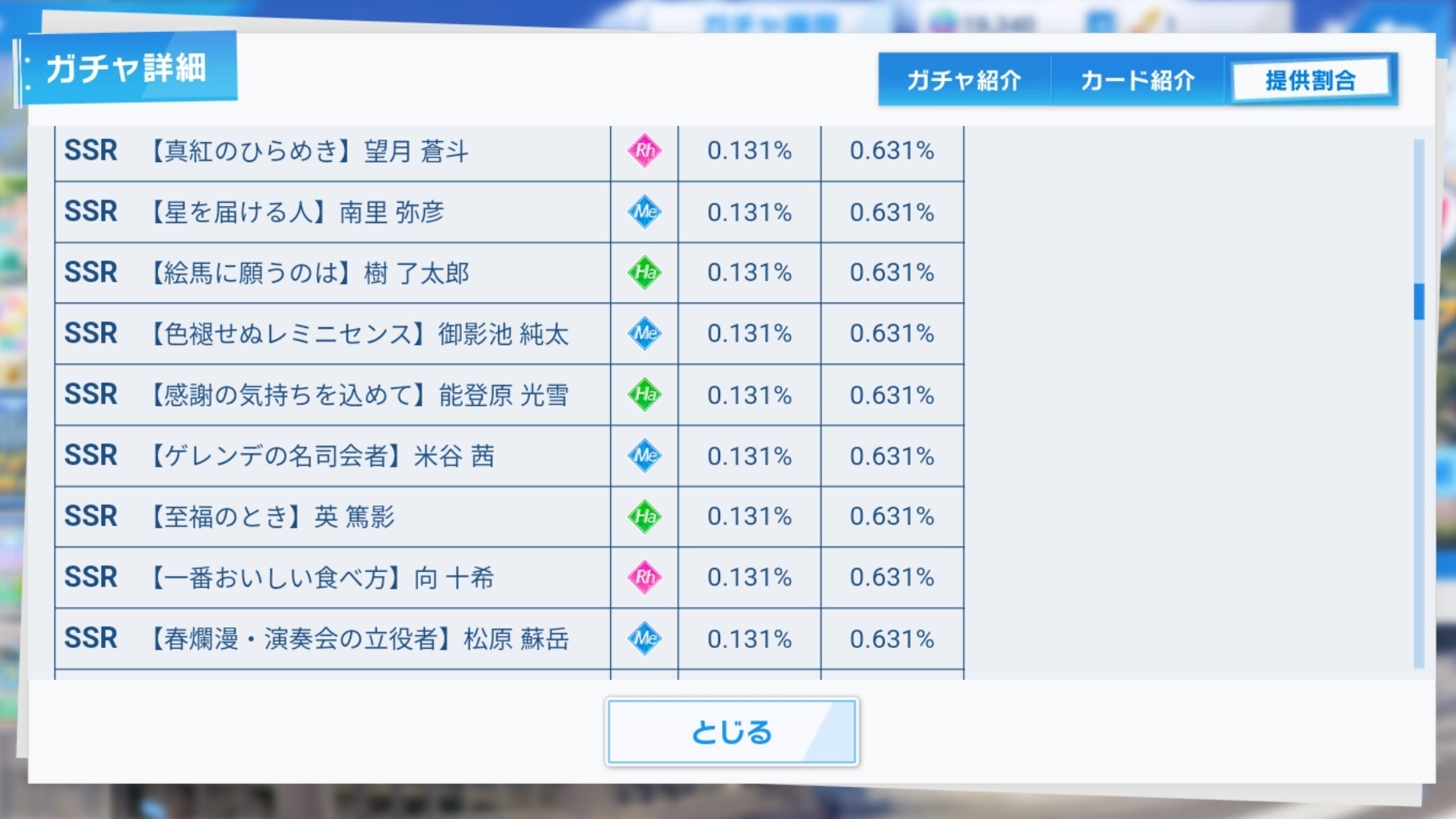Close the dialog with とじる button
This screenshot has height=819, width=1456.
[x=731, y=732]
